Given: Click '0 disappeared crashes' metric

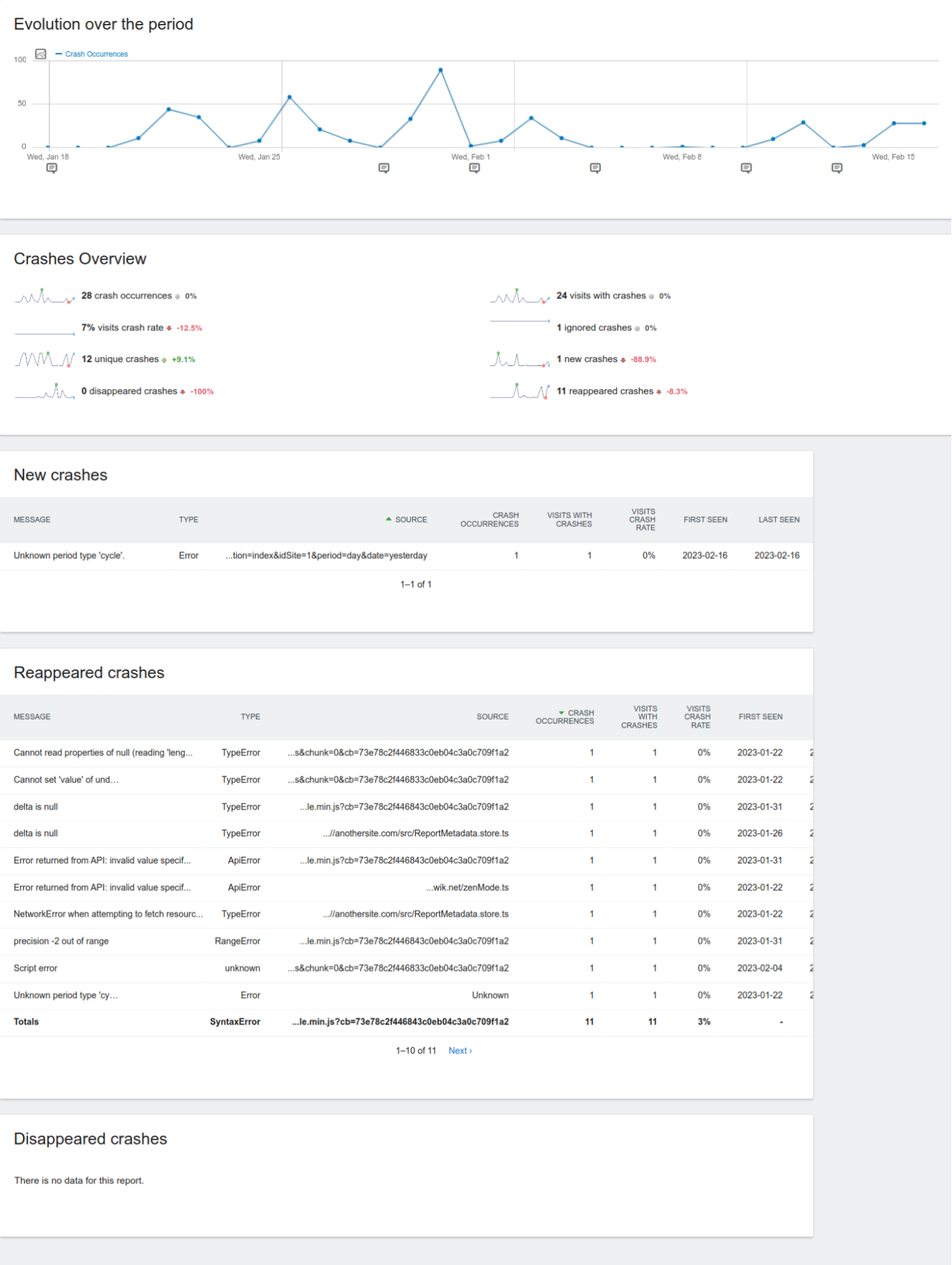Looking at the screenshot, I should pyautogui.click(x=129, y=392).
